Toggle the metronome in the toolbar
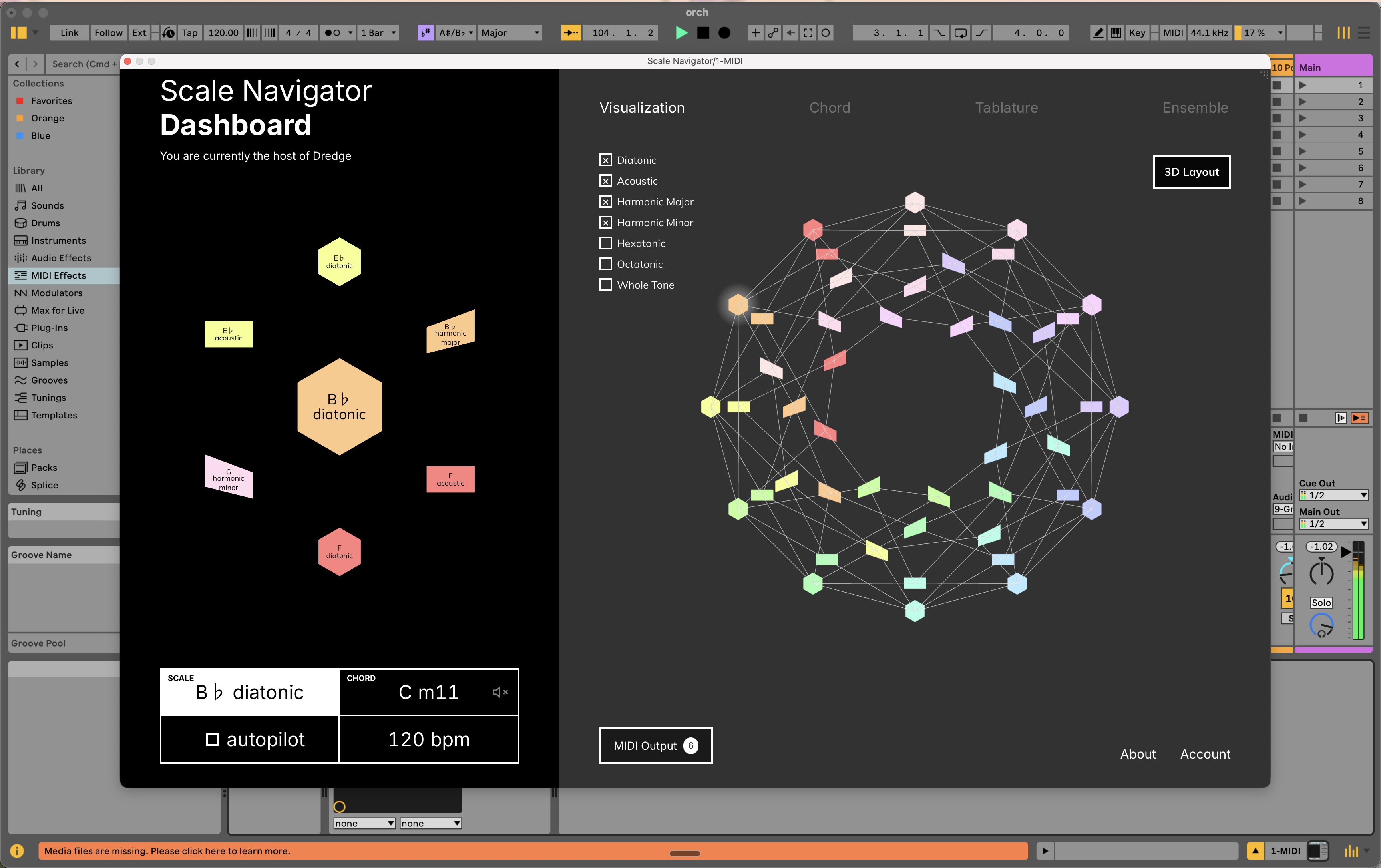Image resolution: width=1381 pixels, height=868 pixels. pyautogui.click(x=169, y=33)
